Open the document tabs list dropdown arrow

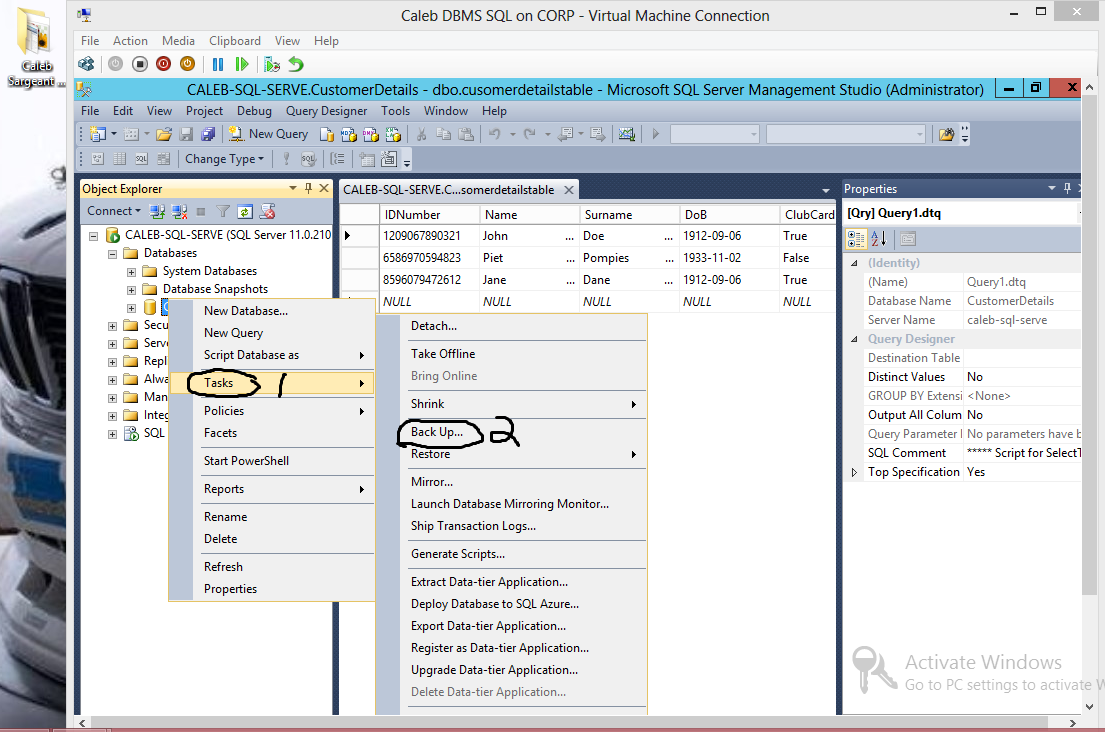point(825,190)
